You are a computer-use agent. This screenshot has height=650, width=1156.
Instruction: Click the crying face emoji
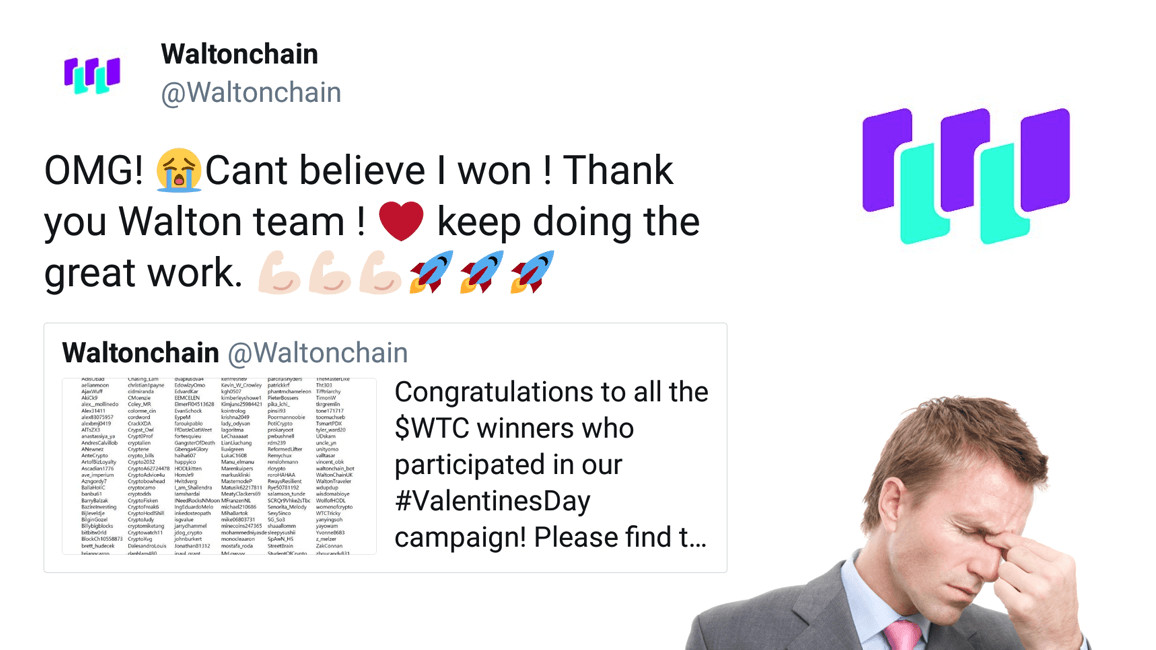[179, 171]
